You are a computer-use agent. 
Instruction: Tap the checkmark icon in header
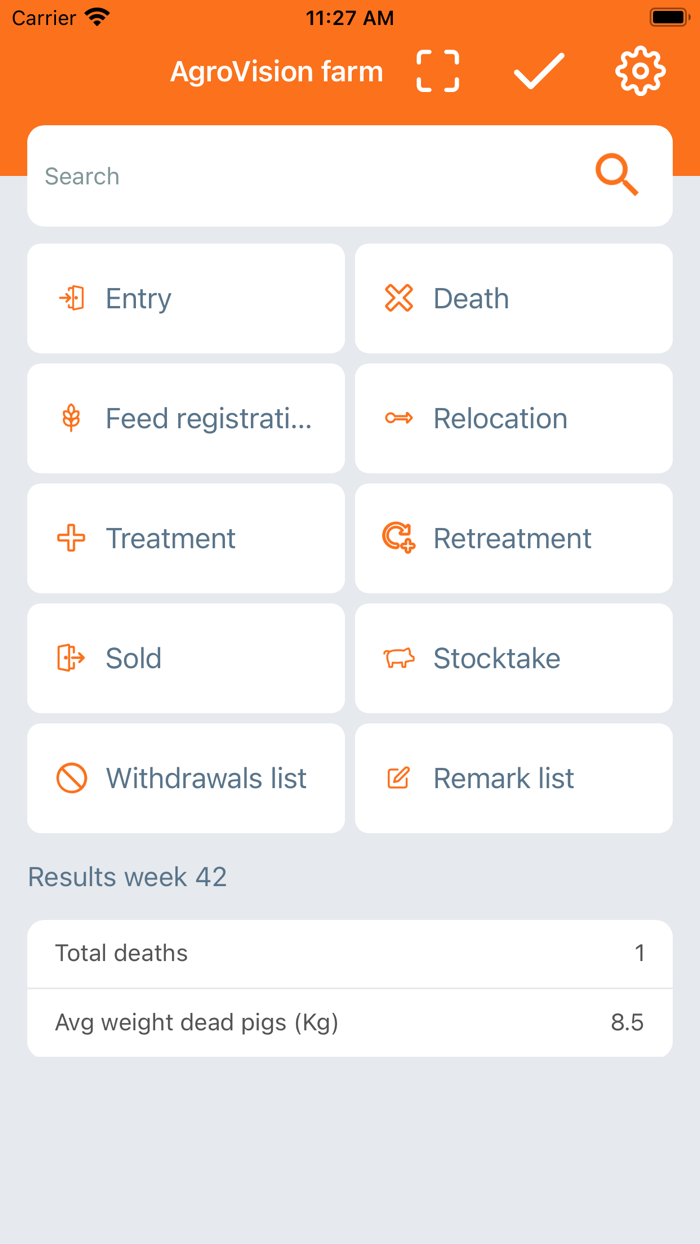click(x=539, y=72)
